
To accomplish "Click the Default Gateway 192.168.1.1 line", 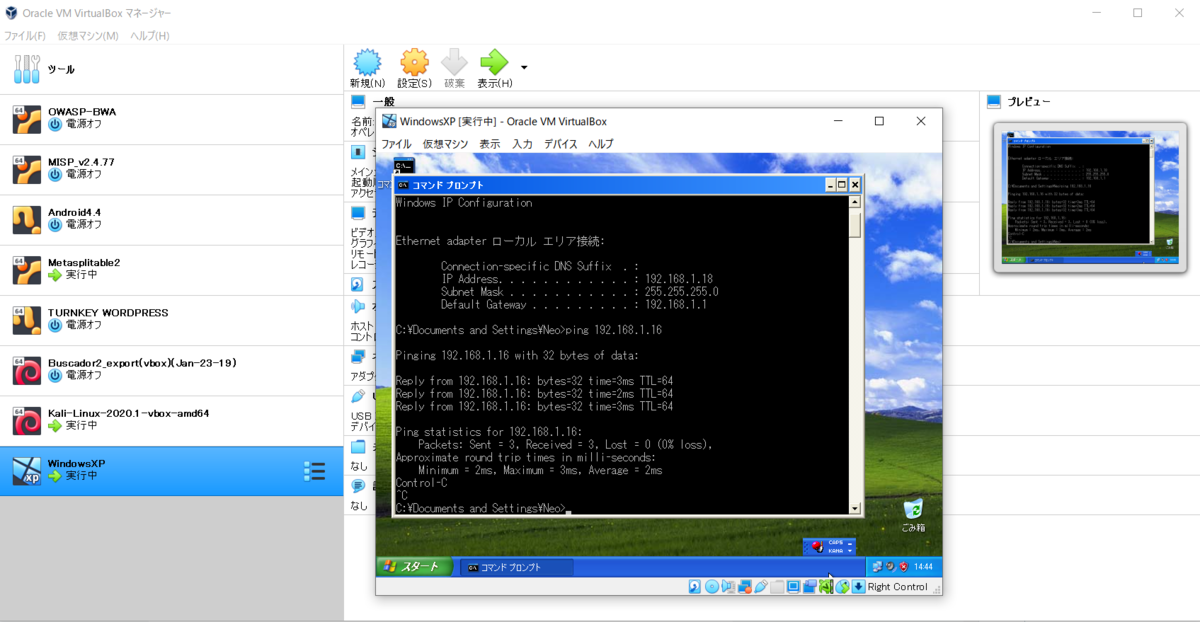I will click(573, 304).
